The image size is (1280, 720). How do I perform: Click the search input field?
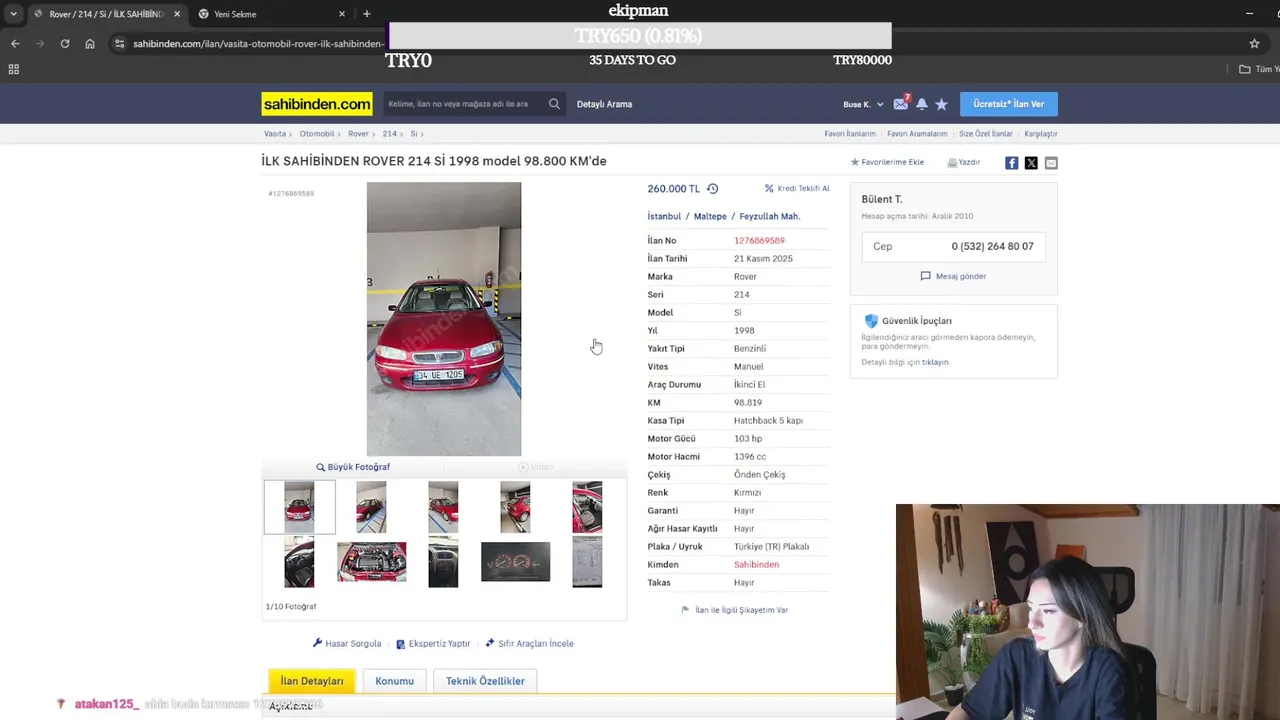(465, 104)
